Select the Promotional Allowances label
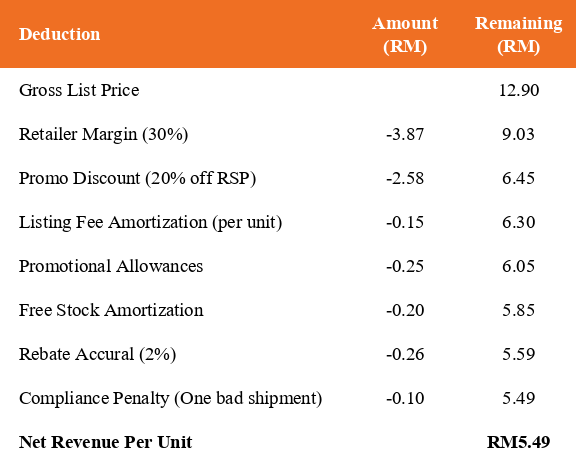This screenshot has width=576, height=464. pyautogui.click(x=111, y=266)
